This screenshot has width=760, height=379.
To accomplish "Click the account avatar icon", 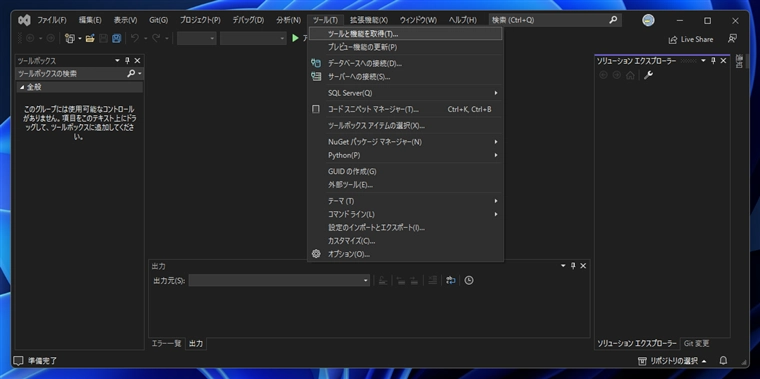I will click(649, 20).
